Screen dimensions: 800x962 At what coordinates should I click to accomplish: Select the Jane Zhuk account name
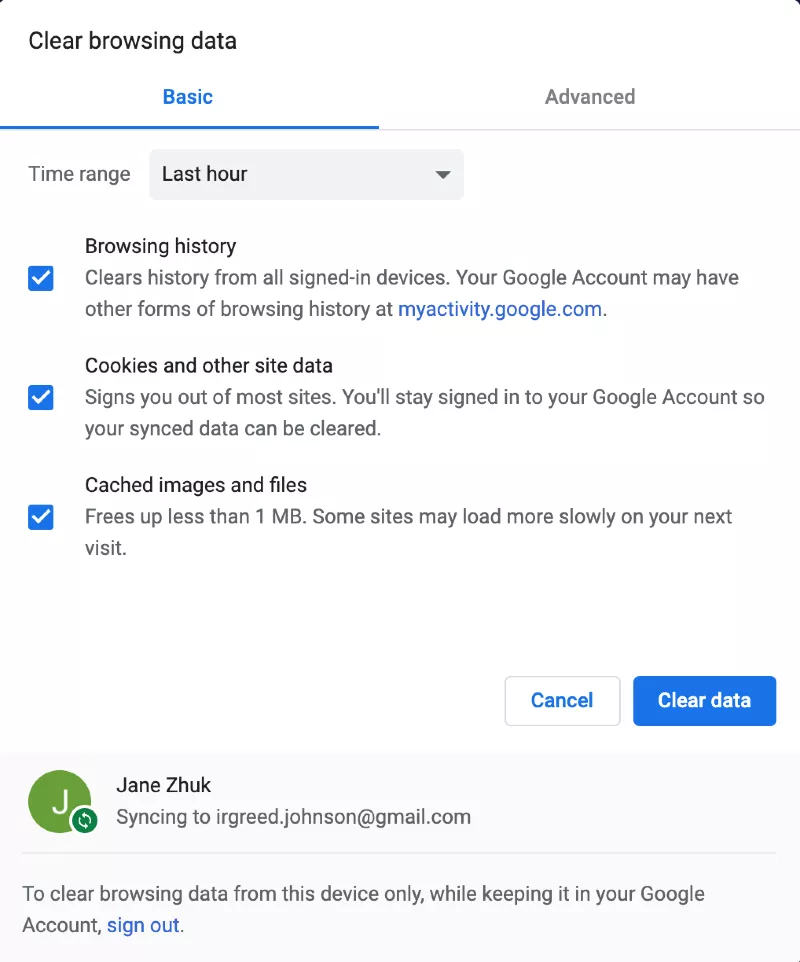click(163, 785)
